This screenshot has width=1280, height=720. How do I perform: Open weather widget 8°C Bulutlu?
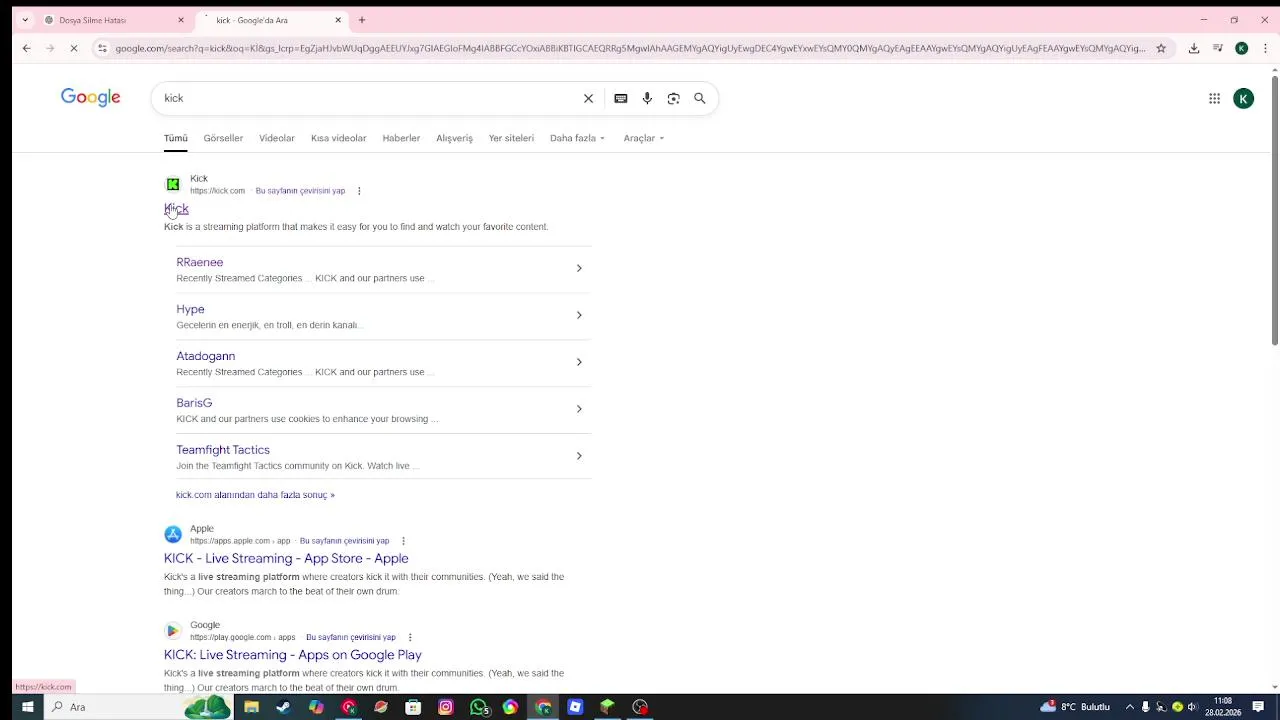[x=1075, y=707]
